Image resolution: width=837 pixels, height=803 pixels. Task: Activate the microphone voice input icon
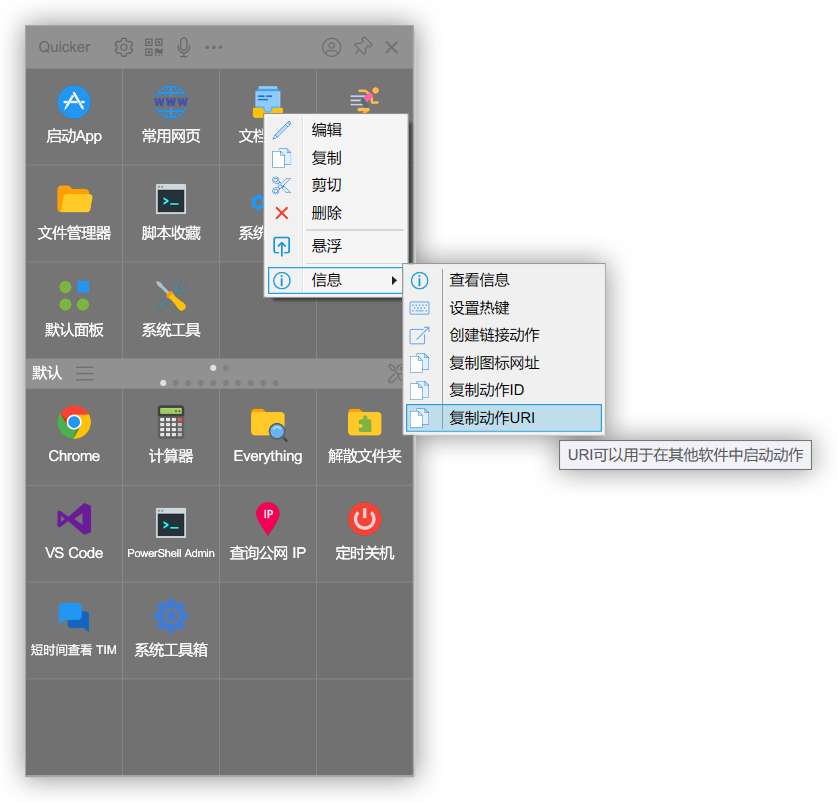(184, 47)
